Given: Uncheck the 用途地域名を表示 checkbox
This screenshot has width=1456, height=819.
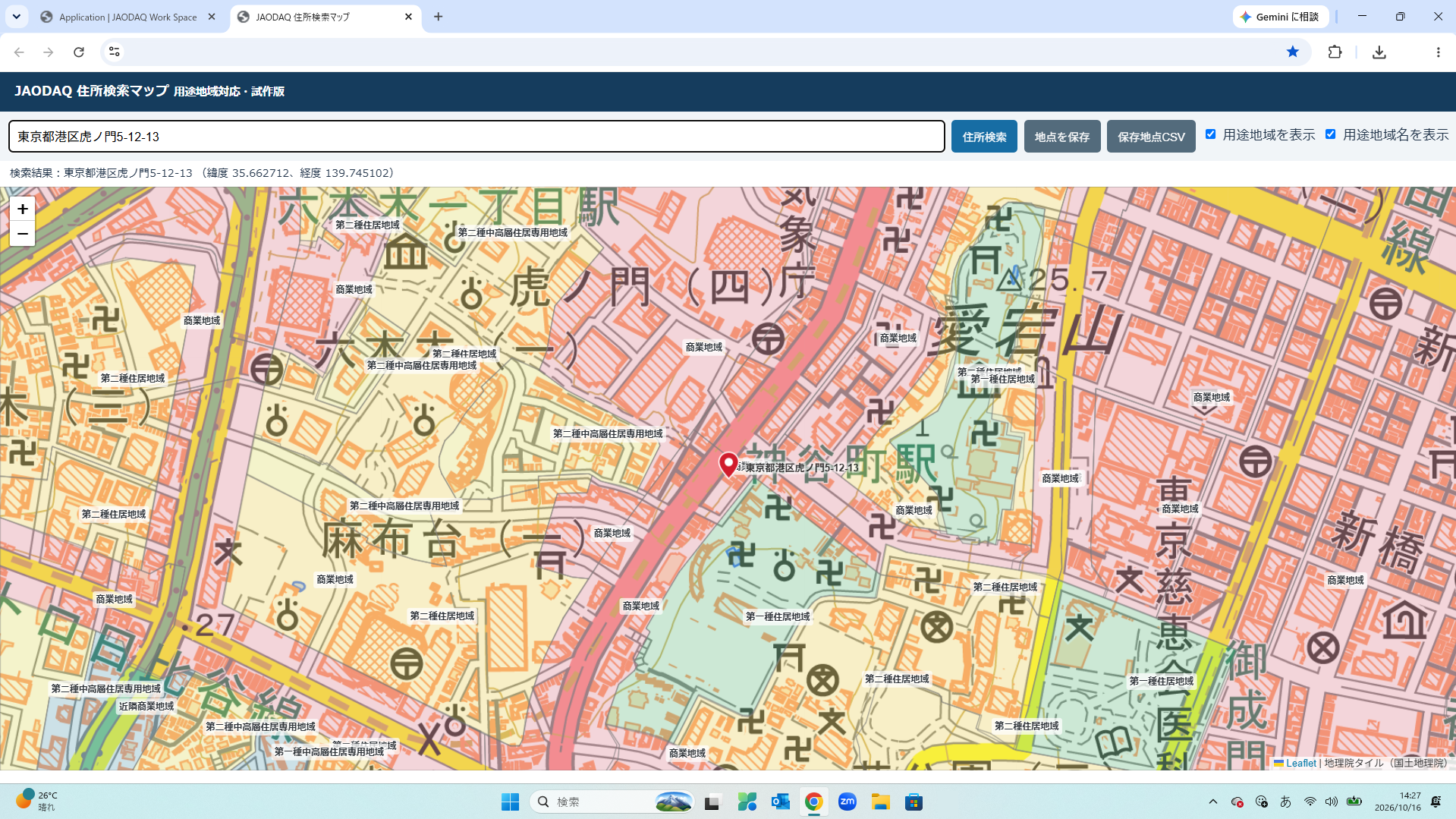Looking at the screenshot, I should [x=1330, y=134].
